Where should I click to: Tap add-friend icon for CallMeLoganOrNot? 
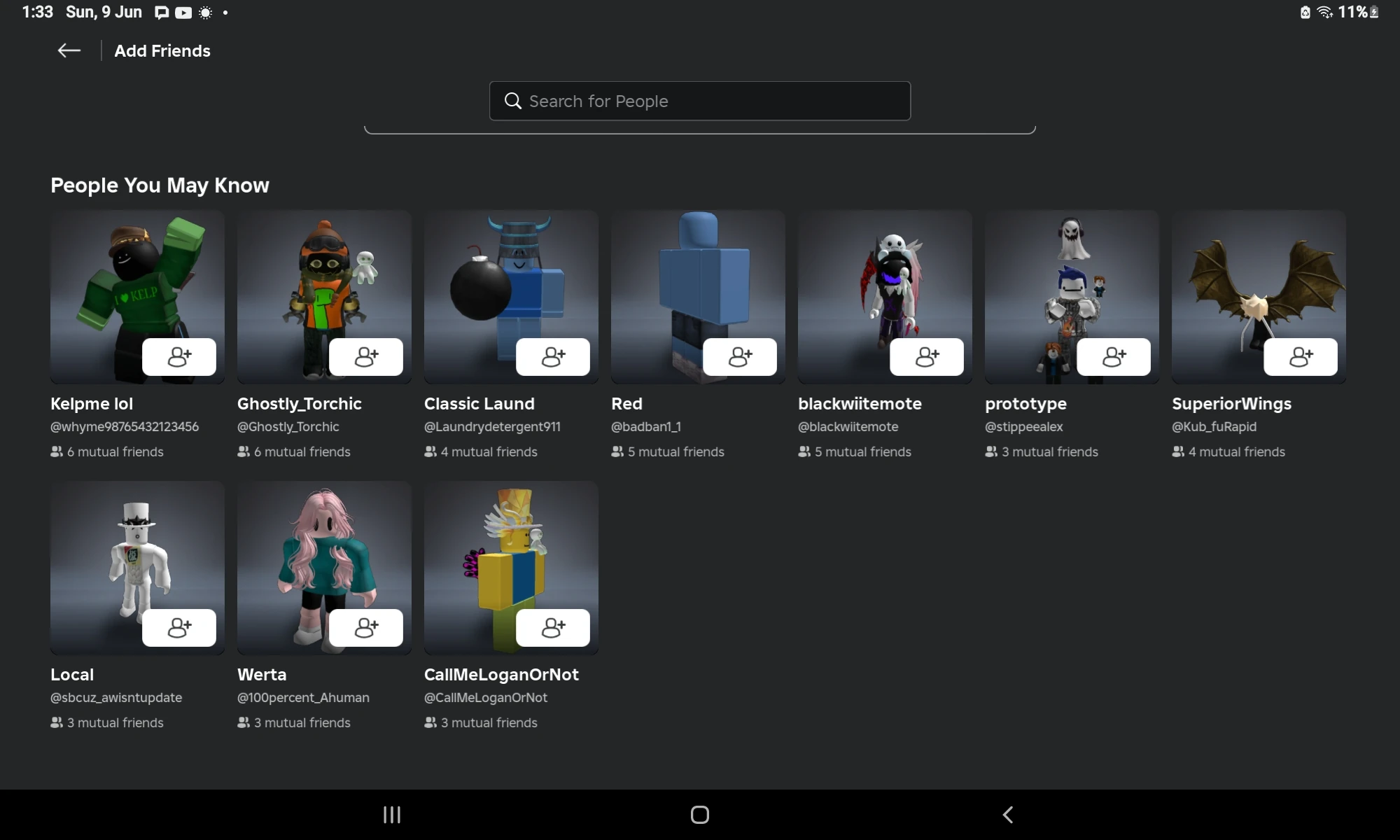[553, 628]
